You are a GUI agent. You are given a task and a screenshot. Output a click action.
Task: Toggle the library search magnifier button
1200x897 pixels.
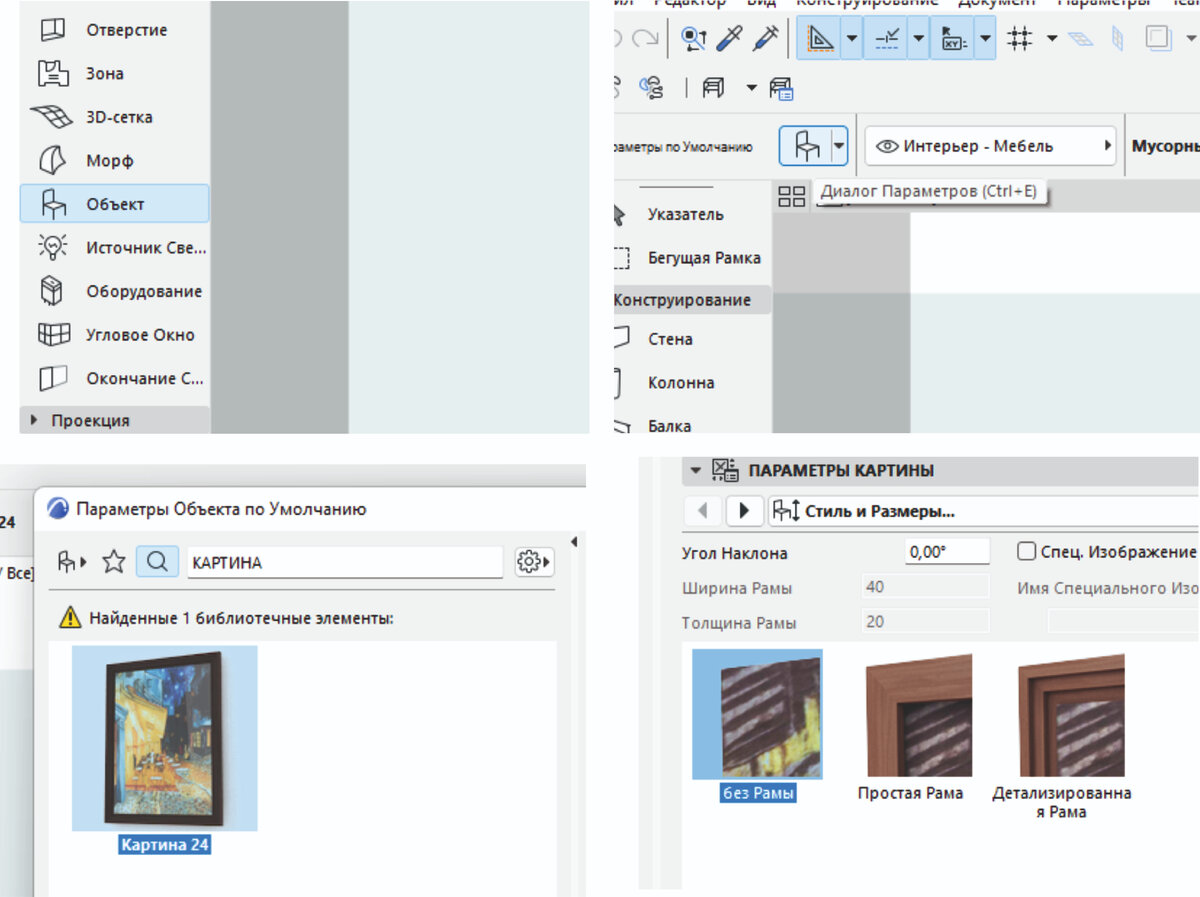point(157,562)
